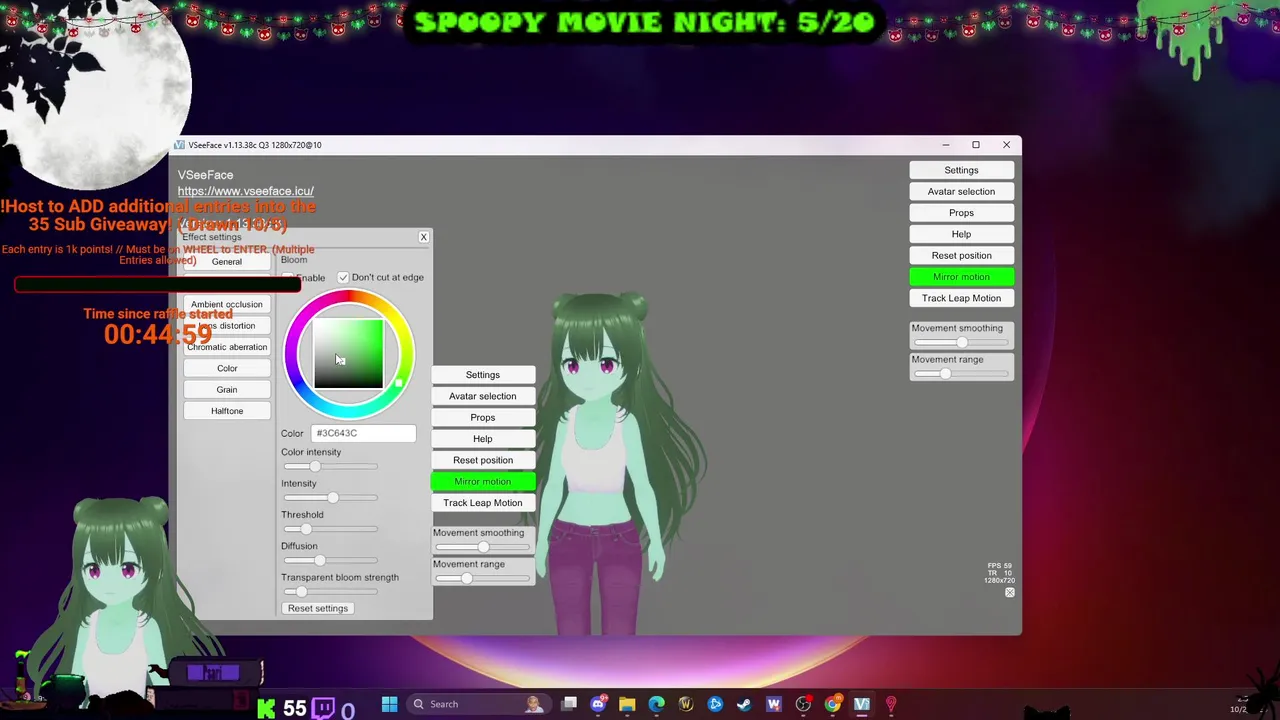This screenshot has height=720, width=1280.
Task: Select the VSeeFace taskbar icon
Action: point(861,704)
